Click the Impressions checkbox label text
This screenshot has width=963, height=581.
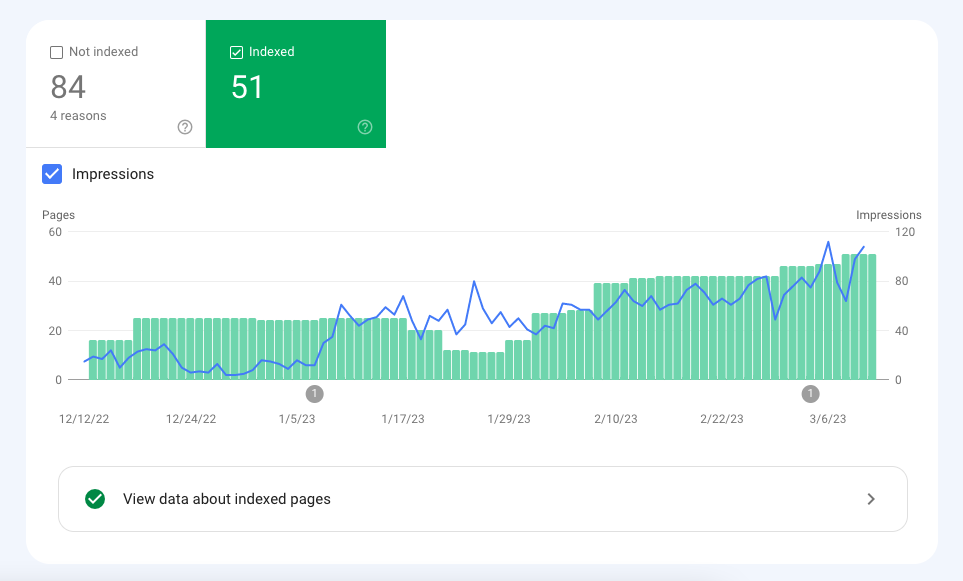113,174
